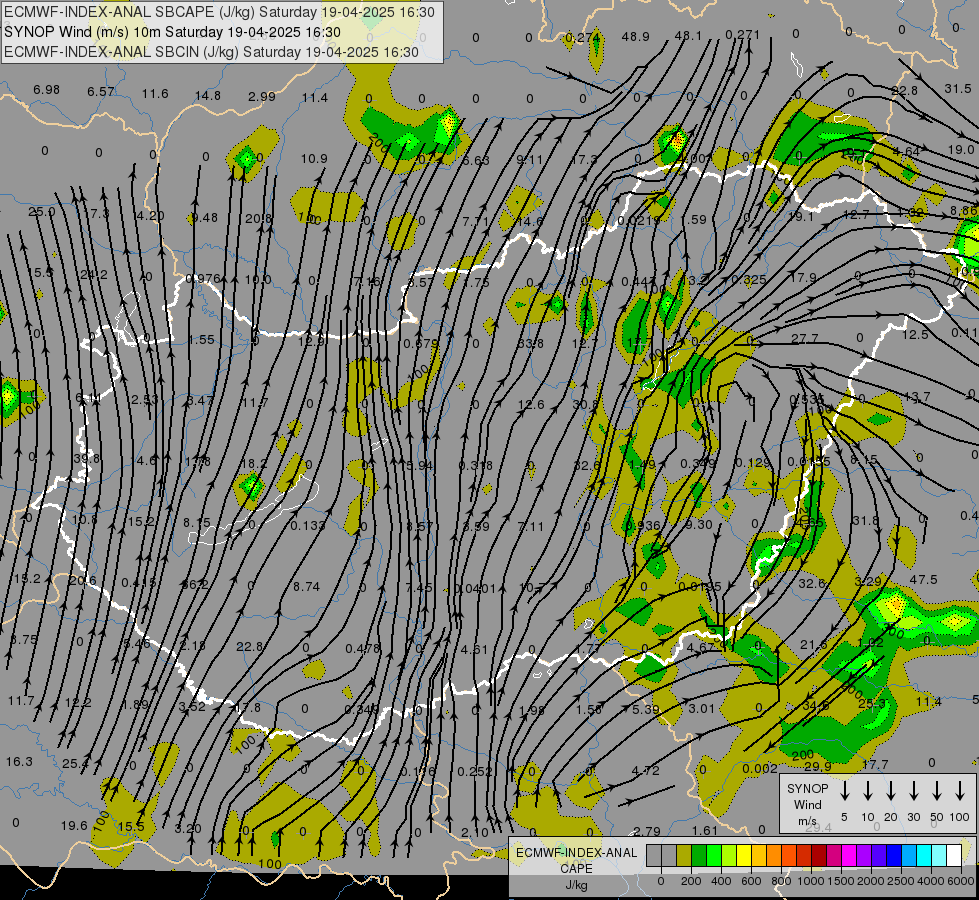This screenshot has height=900, width=979.
Task: Select the SBCIN title line in the header box
Action: 211,52
